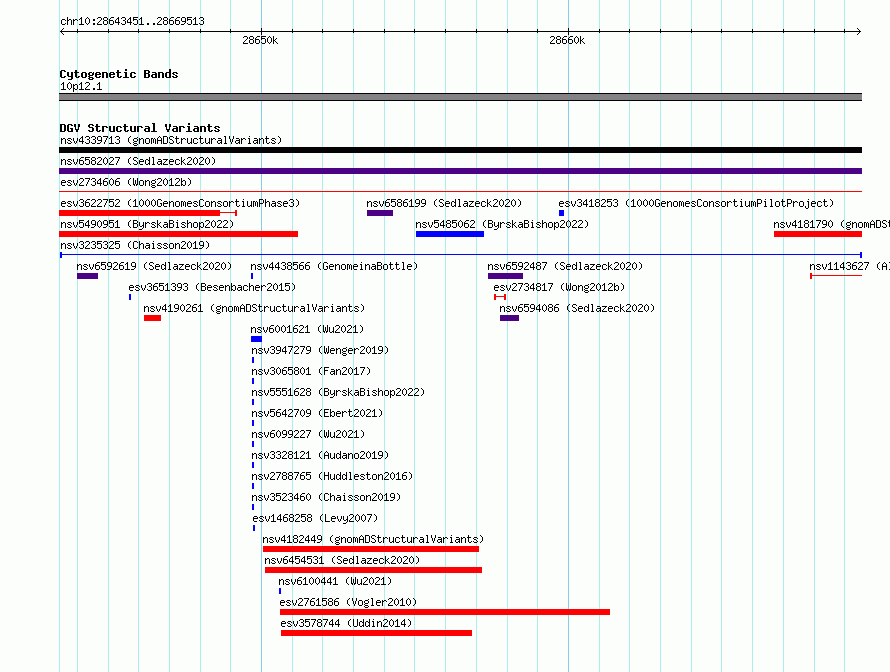Click nsv5490951 (ByrskaBishop2022) label
890x672 pixels.
pyautogui.click(x=147, y=224)
